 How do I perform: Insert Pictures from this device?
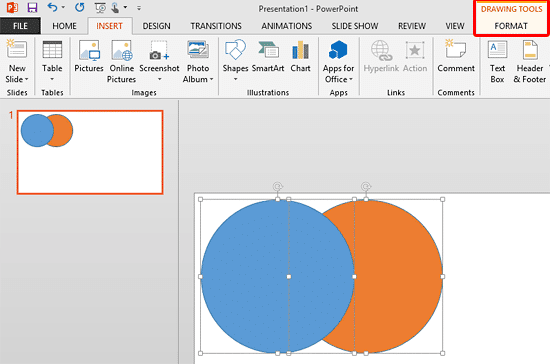89,56
